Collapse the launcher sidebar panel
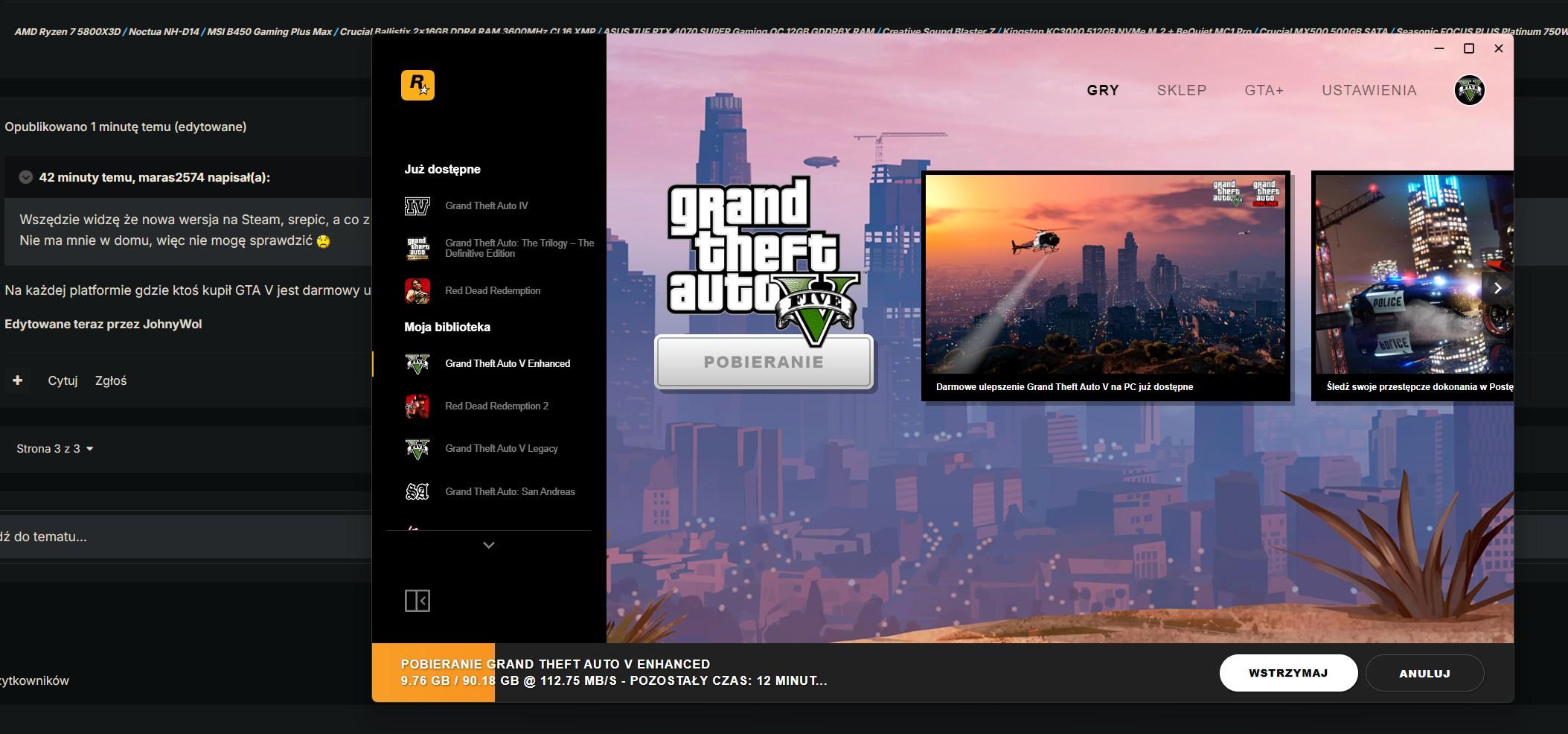The image size is (1568, 734). click(x=417, y=601)
